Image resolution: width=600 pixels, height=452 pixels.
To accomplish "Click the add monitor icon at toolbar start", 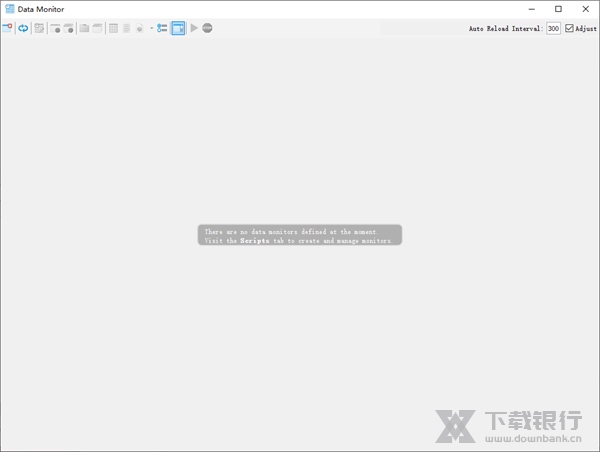I will point(7,29).
